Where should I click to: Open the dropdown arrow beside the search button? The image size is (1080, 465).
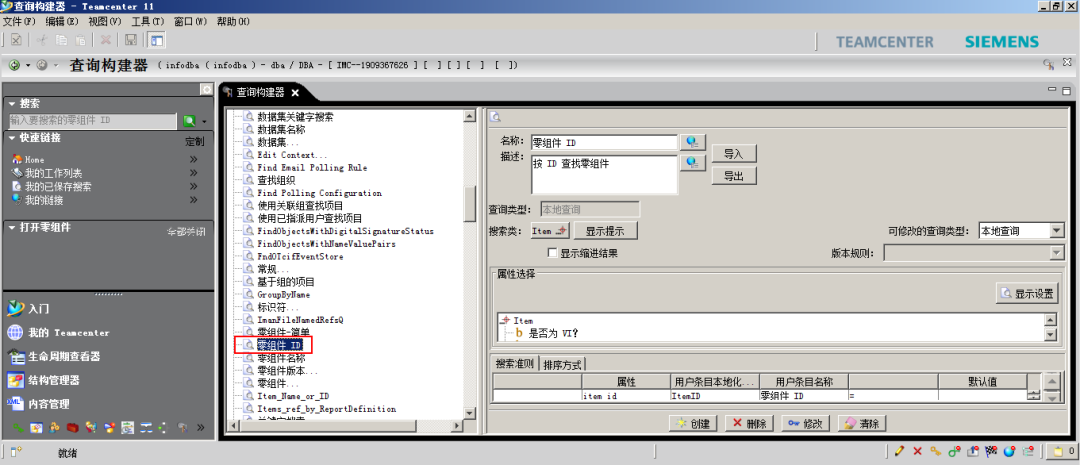pos(204,122)
